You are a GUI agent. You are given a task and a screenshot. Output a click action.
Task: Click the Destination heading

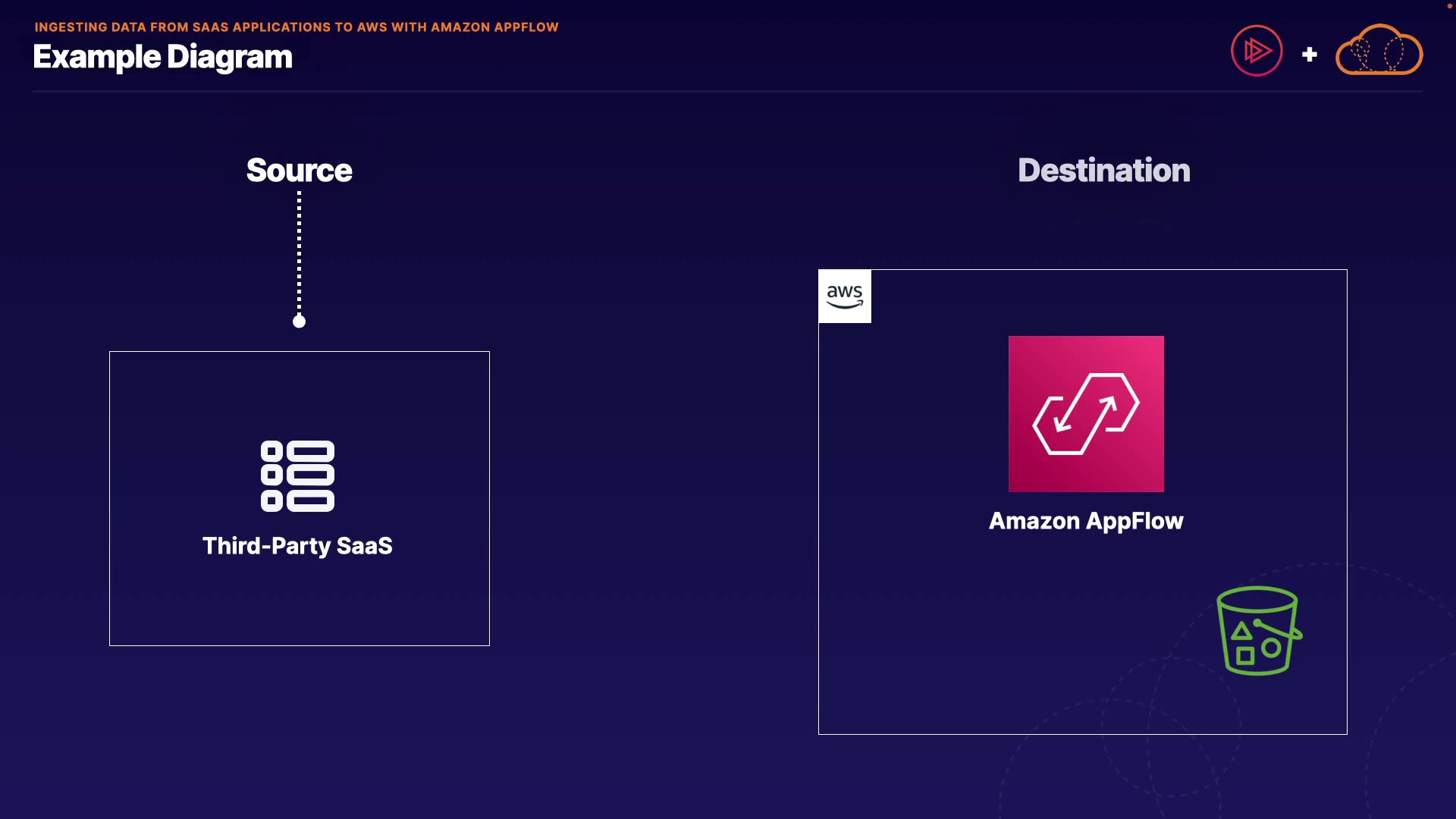(1103, 171)
